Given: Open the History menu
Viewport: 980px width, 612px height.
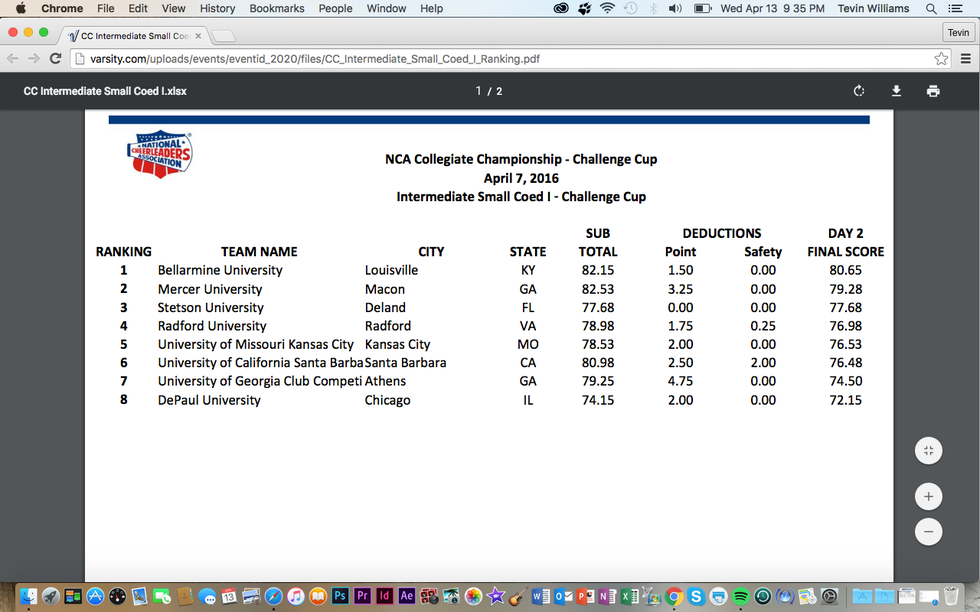Looking at the screenshot, I should (217, 8).
